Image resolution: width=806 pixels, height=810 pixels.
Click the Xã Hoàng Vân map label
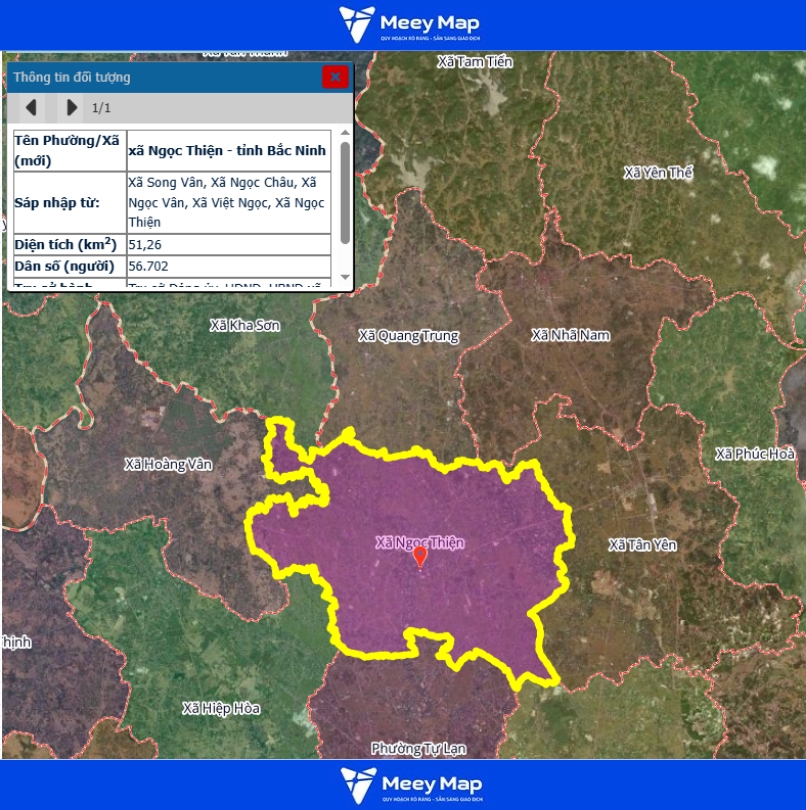coord(168,464)
